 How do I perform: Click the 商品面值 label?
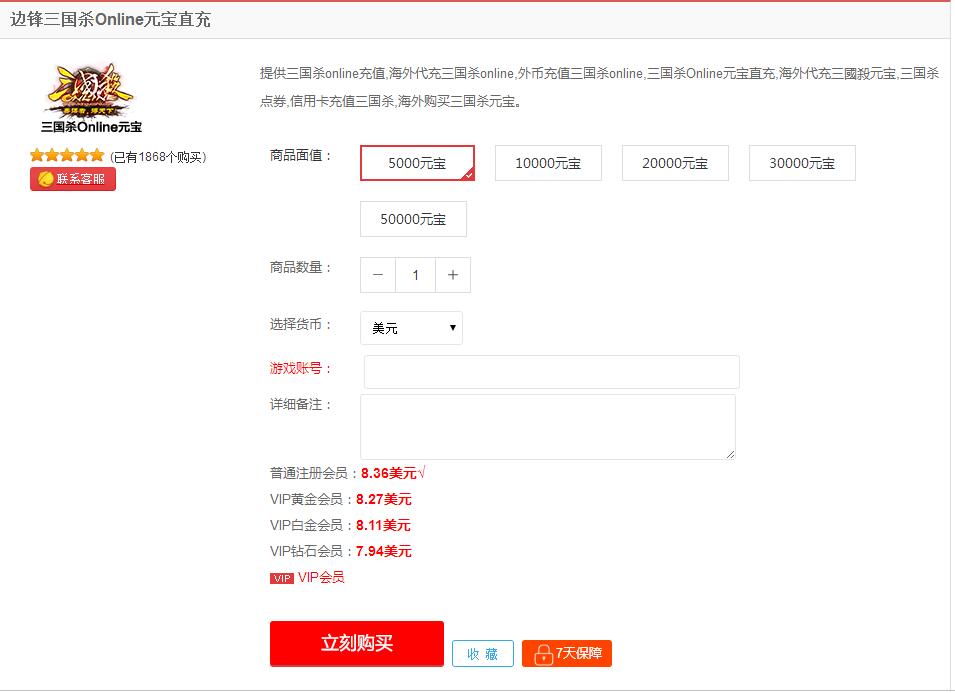[x=300, y=156]
